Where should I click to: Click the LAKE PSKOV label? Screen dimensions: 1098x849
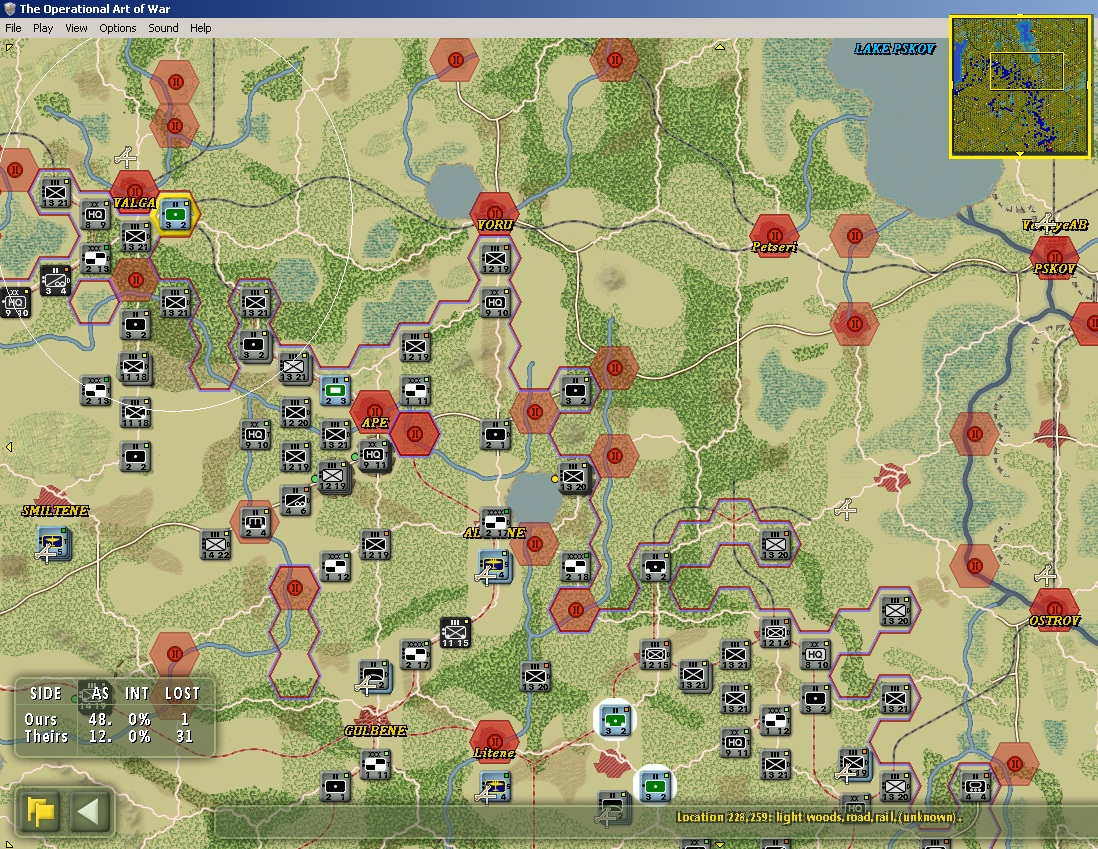click(x=895, y=48)
